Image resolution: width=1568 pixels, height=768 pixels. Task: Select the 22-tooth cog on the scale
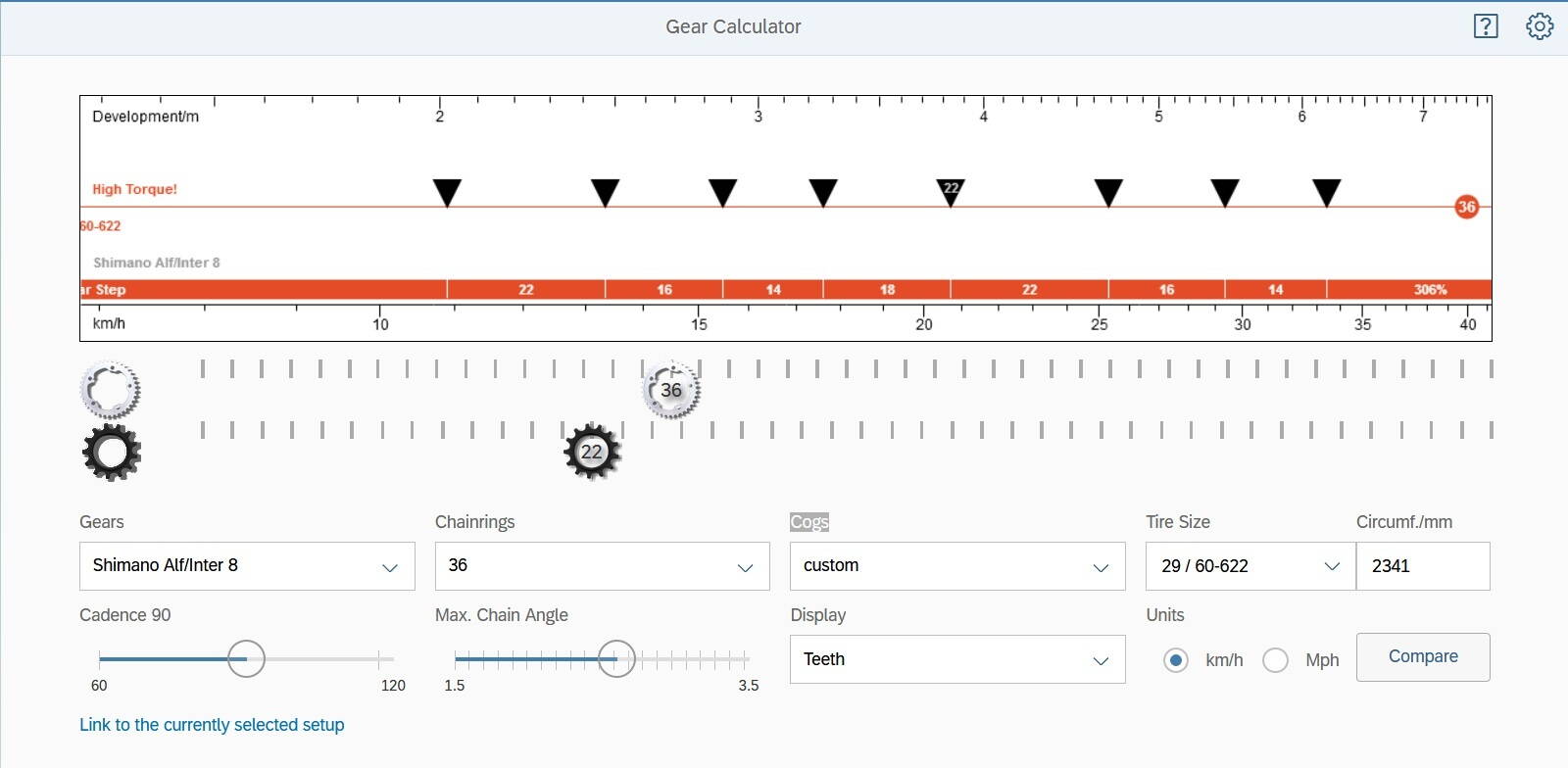tap(592, 452)
